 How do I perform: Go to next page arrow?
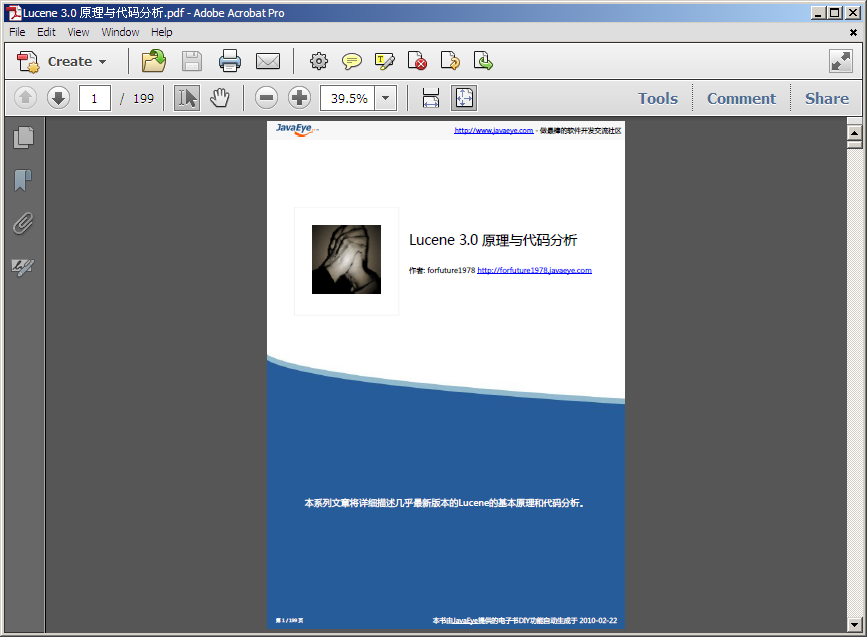[58, 98]
